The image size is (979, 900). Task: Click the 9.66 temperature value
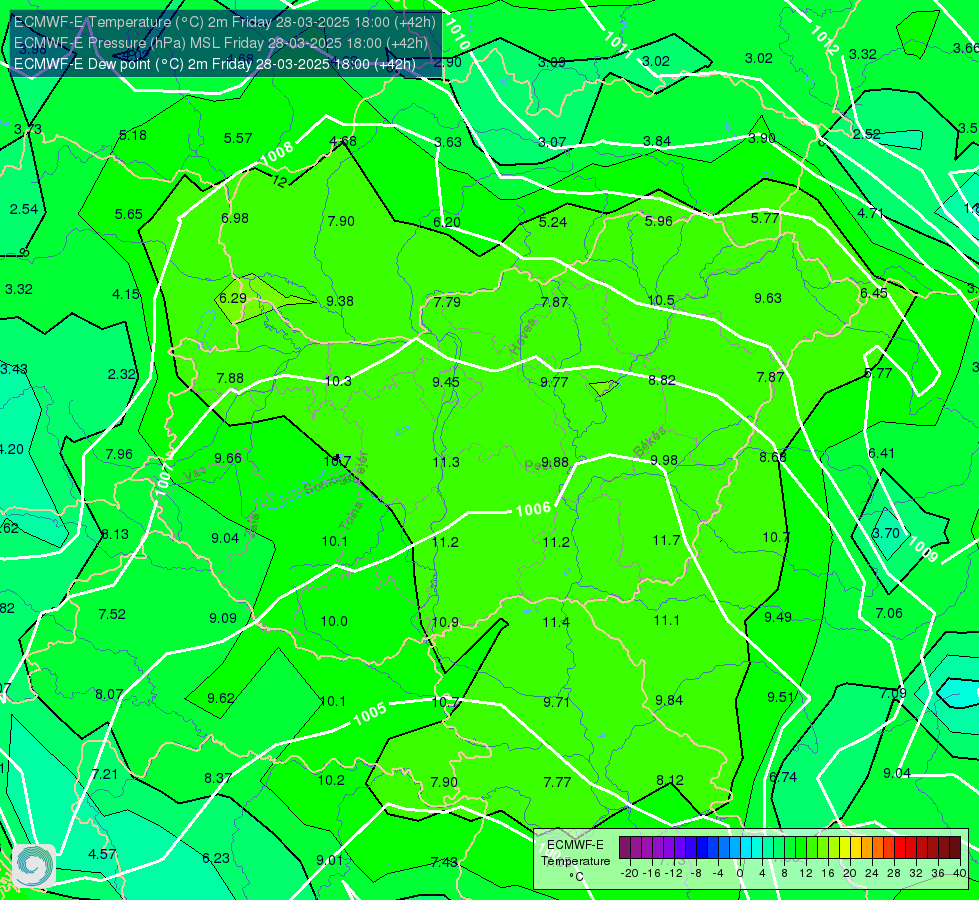pyautogui.click(x=228, y=458)
